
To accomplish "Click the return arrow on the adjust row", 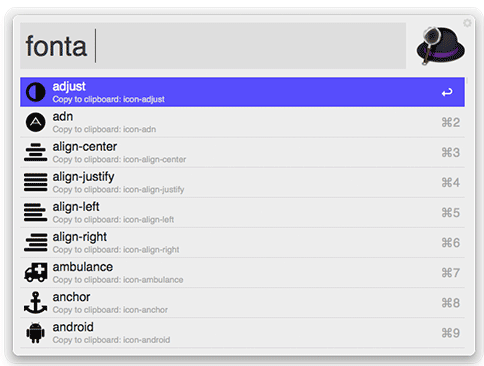I will [447, 92].
